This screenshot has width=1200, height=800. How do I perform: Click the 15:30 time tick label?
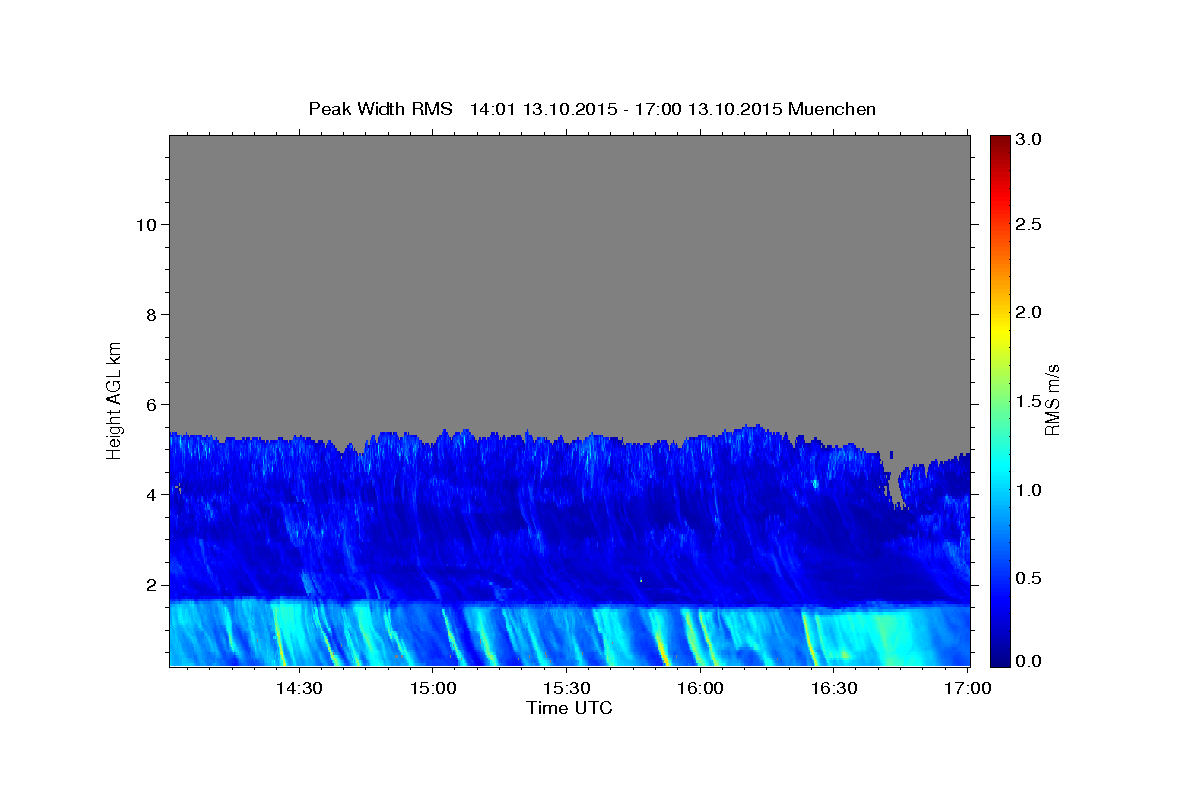pyautogui.click(x=567, y=688)
